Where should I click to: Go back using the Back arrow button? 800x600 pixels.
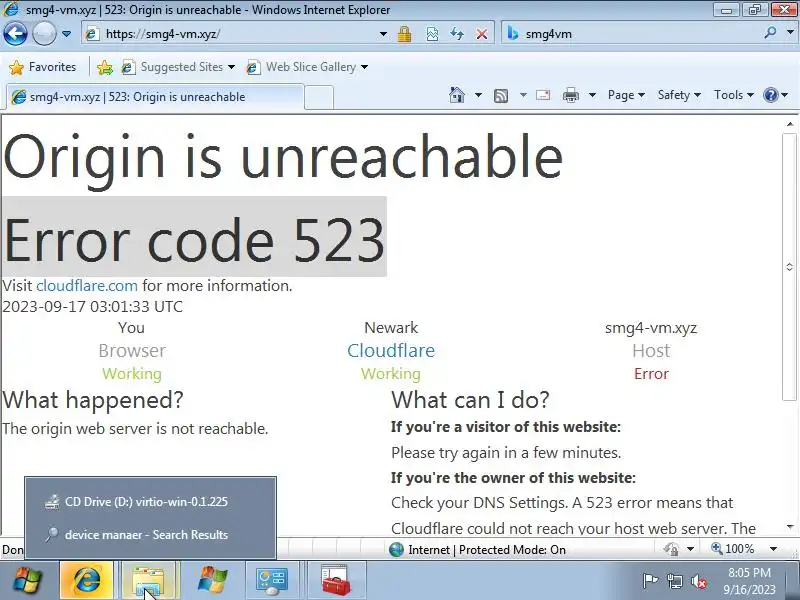(x=15, y=34)
